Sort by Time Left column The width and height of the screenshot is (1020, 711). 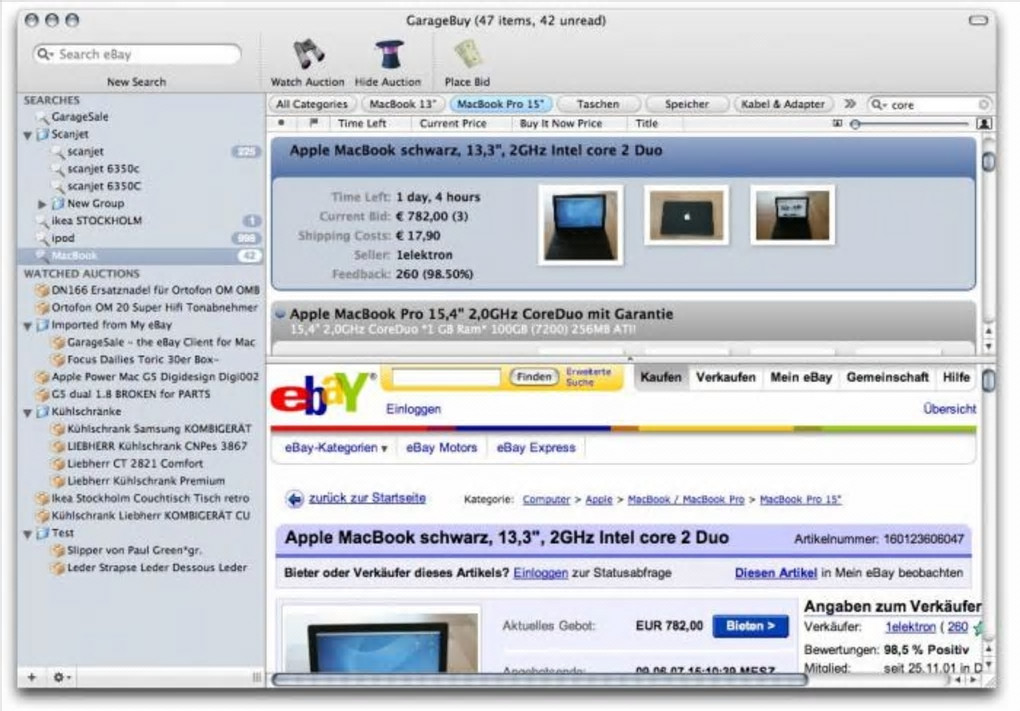[x=362, y=123]
